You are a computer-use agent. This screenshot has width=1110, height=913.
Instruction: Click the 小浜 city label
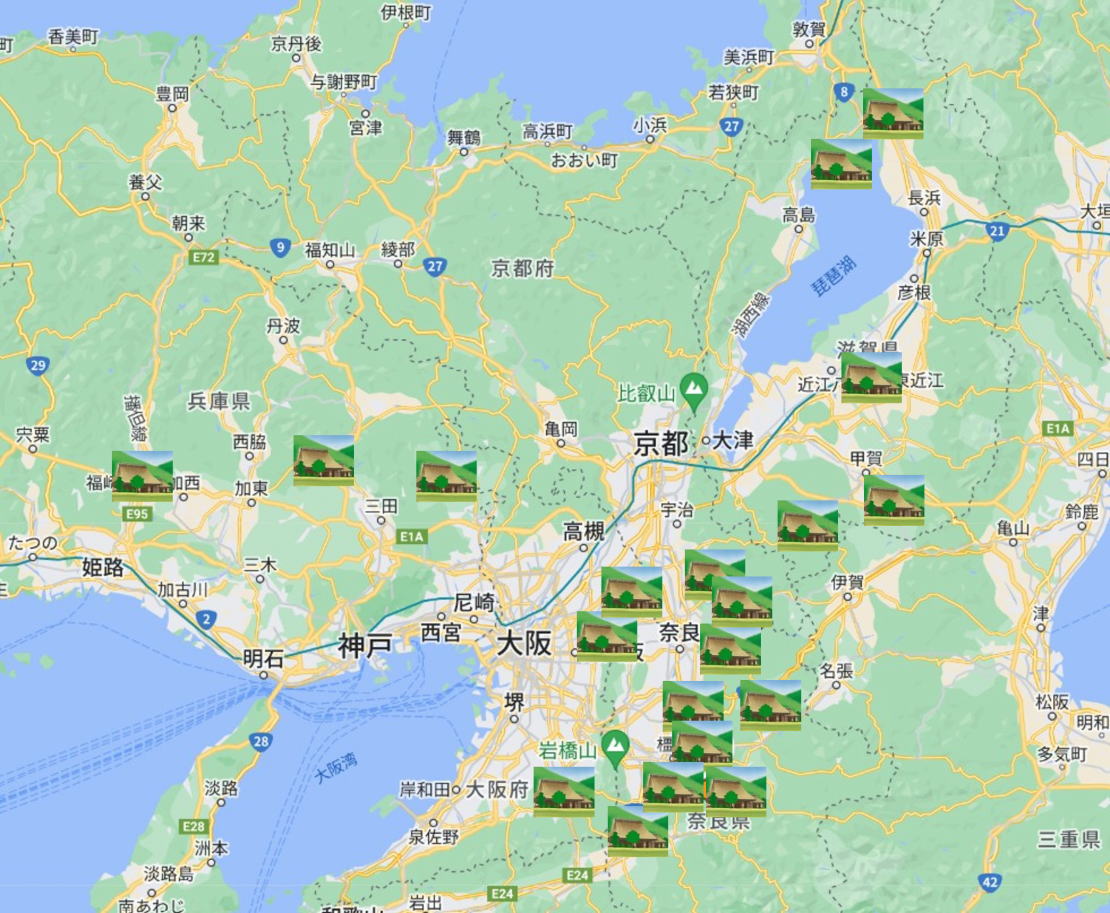[650, 125]
